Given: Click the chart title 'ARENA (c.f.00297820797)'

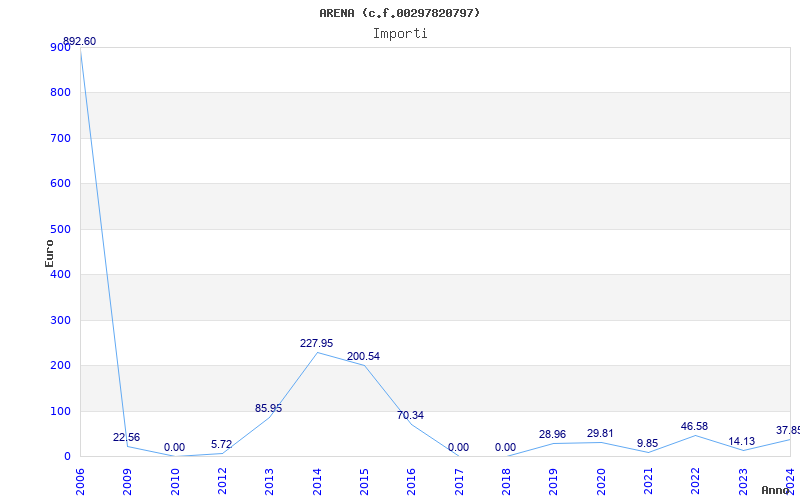Looking at the screenshot, I should [399, 13].
